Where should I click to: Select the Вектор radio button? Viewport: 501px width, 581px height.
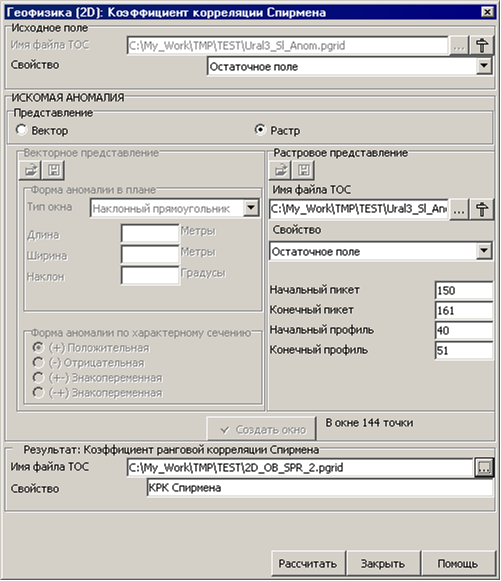[21, 130]
